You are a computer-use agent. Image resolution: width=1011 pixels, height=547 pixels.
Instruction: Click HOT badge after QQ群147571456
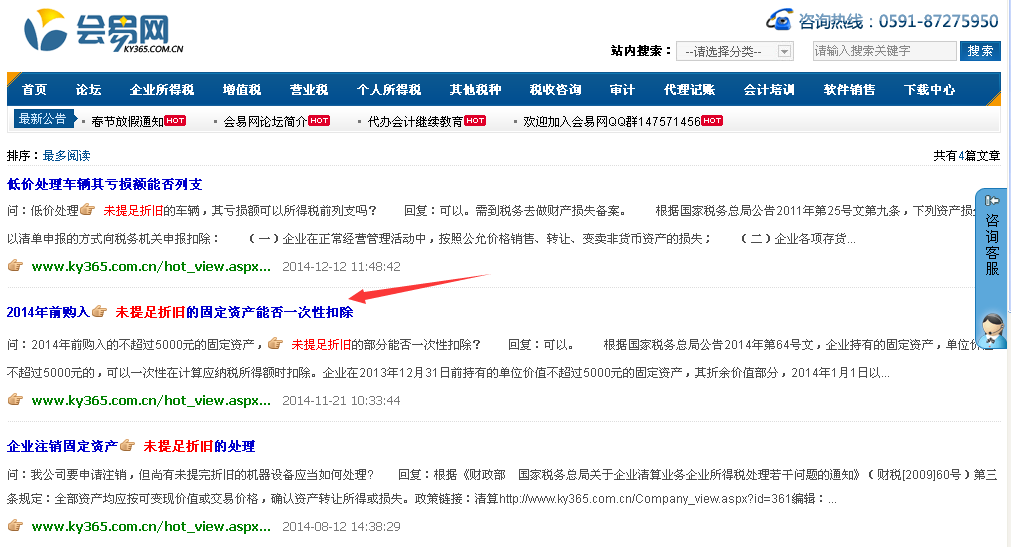pyautogui.click(x=712, y=121)
